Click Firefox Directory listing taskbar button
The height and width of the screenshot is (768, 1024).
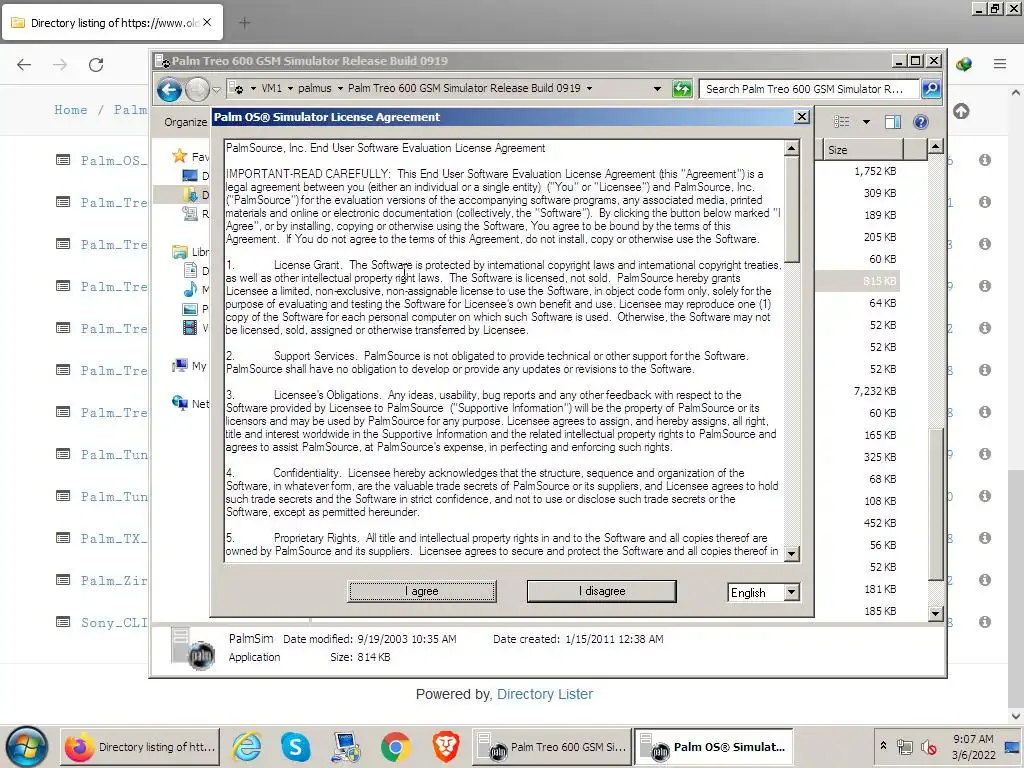(140, 747)
